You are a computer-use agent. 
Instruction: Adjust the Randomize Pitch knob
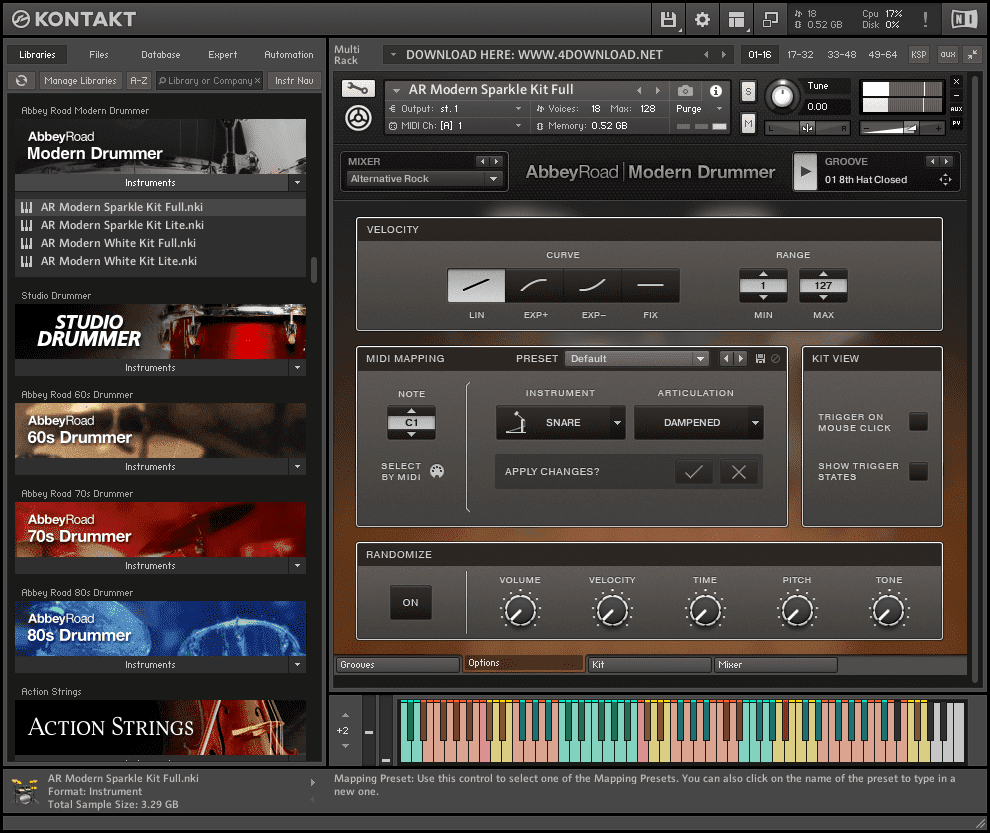click(x=797, y=611)
